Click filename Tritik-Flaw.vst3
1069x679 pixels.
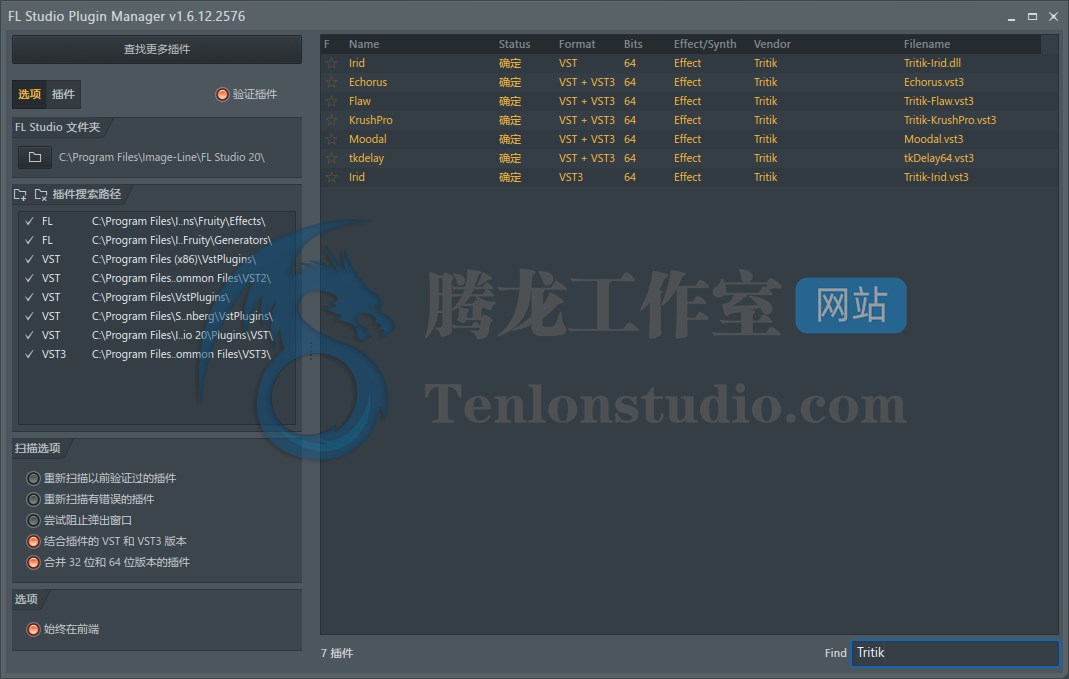[x=938, y=102]
